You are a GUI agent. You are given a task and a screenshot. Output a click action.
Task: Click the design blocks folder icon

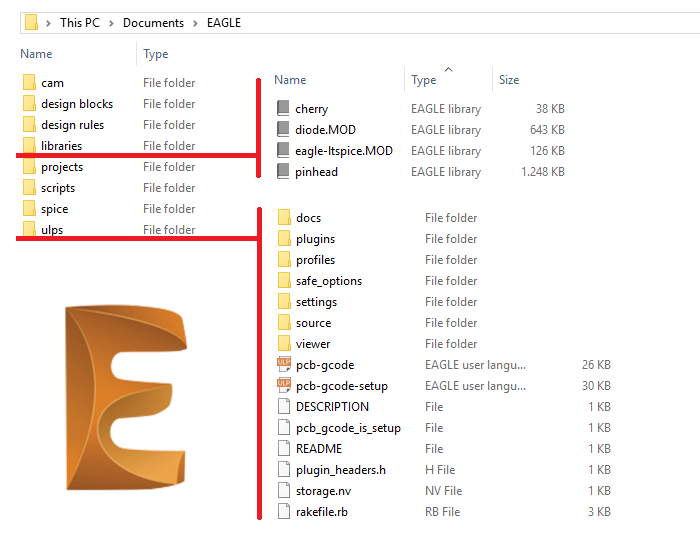tap(29, 104)
